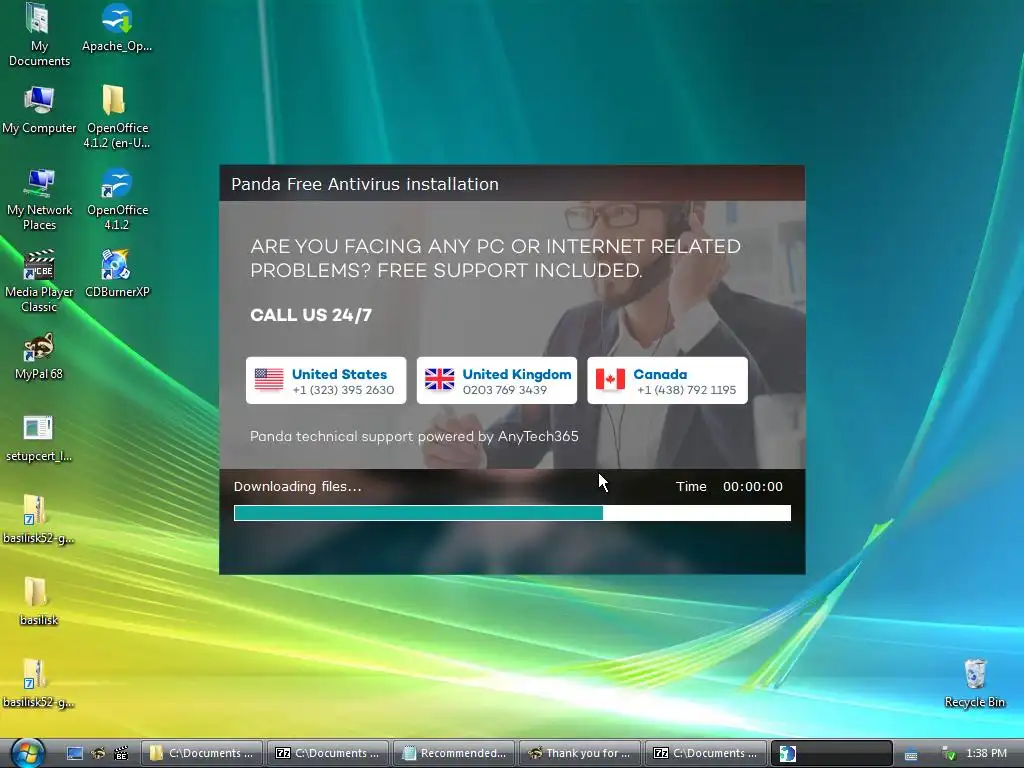Open the My Documents desktop icon
Image resolution: width=1024 pixels, height=768 pixels.
click(x=39, y=34)
